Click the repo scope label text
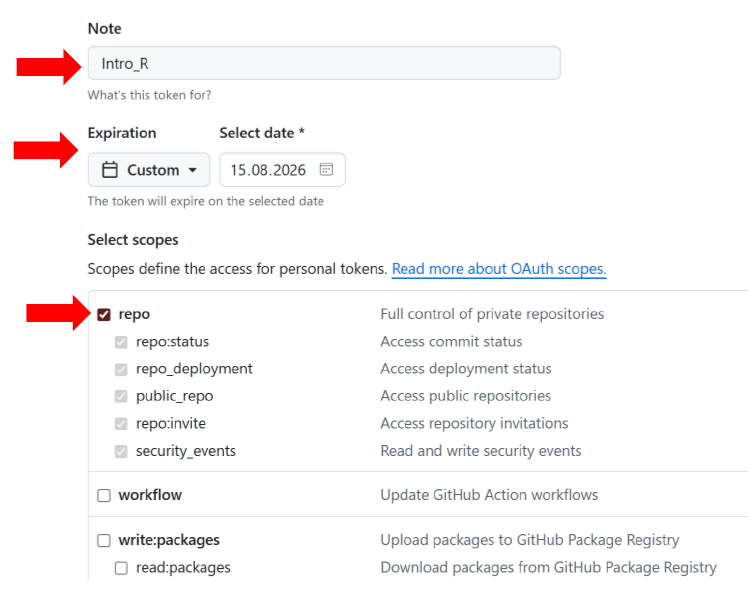The width and height of the screenshot is (748, 608). 134,314
